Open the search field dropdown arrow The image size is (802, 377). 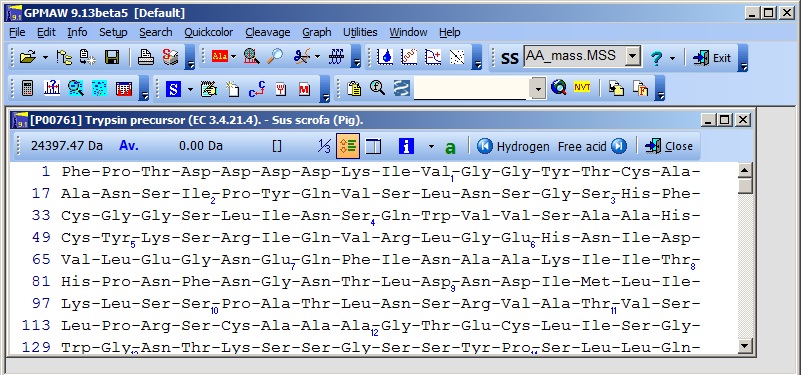tap(538, 89)
